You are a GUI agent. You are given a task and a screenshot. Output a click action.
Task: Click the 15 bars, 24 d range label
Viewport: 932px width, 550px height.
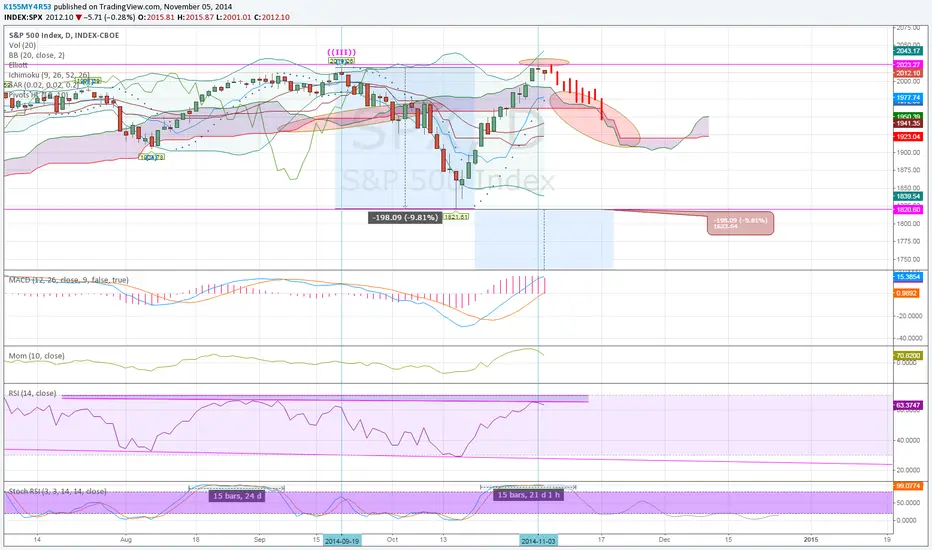(237, 496)
